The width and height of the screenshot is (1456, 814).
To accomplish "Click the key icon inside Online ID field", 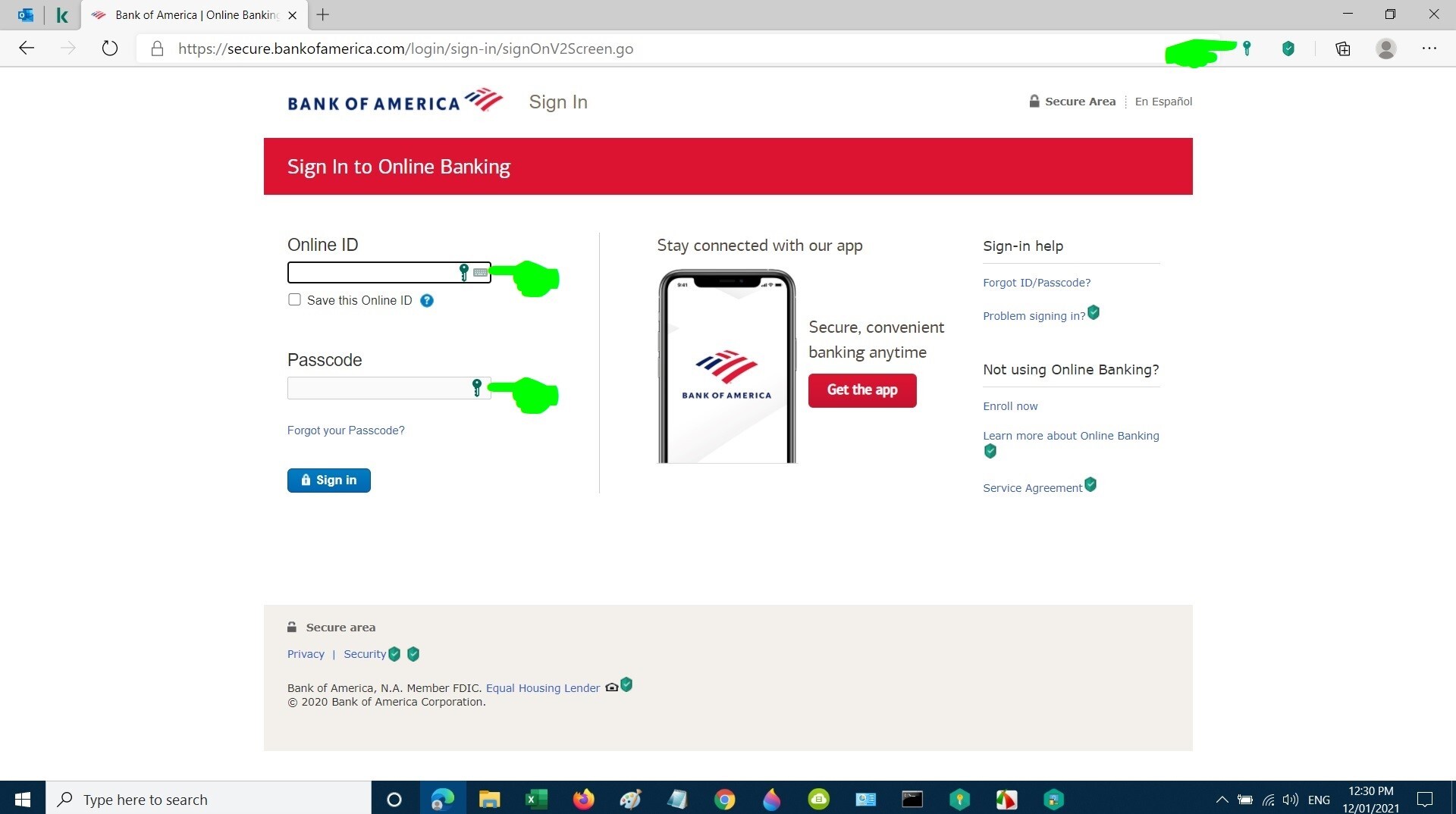I will pos(464,272).
